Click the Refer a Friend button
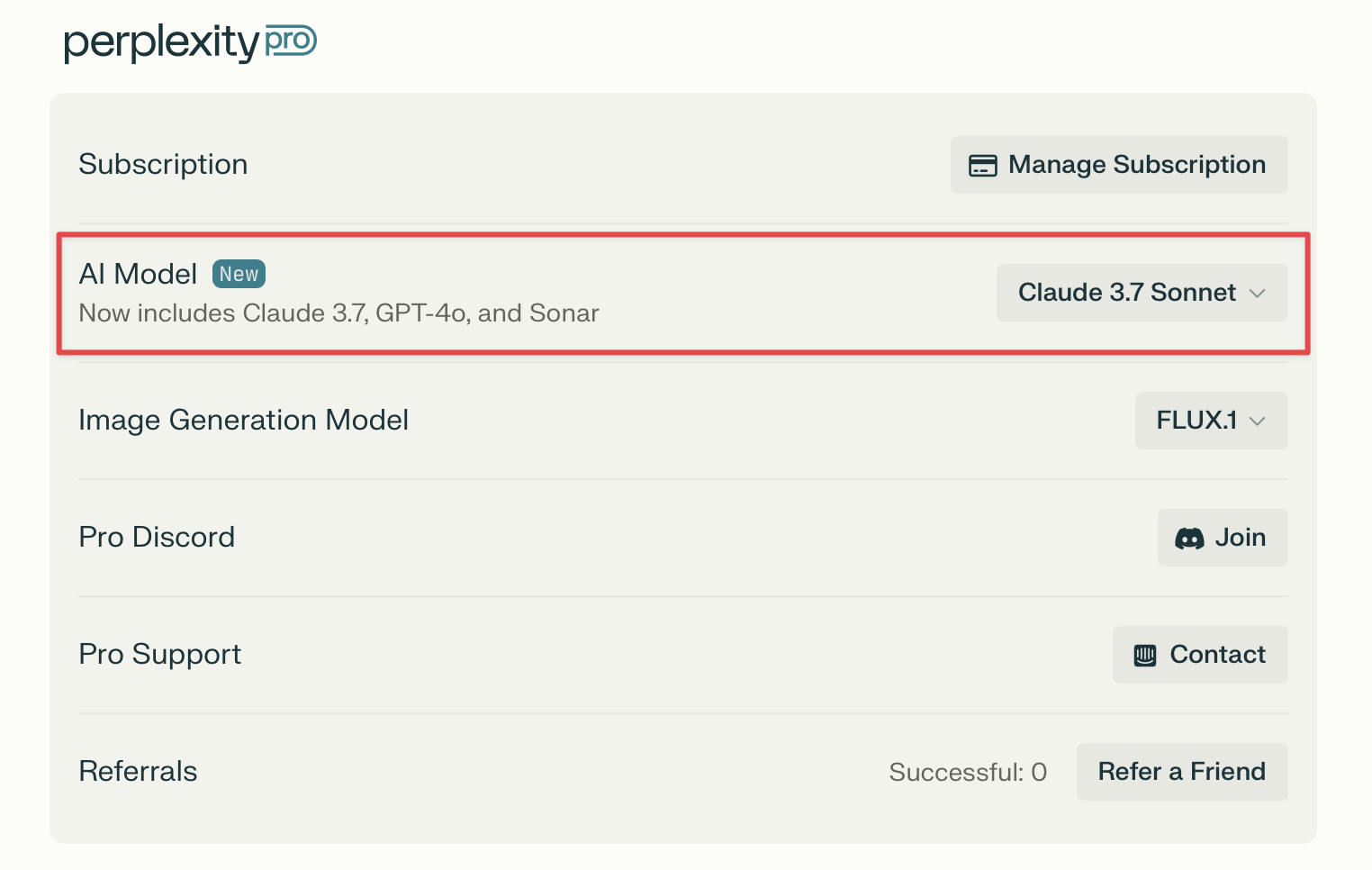Viewport: 1372px width, 870px height. coord(1182,772)
